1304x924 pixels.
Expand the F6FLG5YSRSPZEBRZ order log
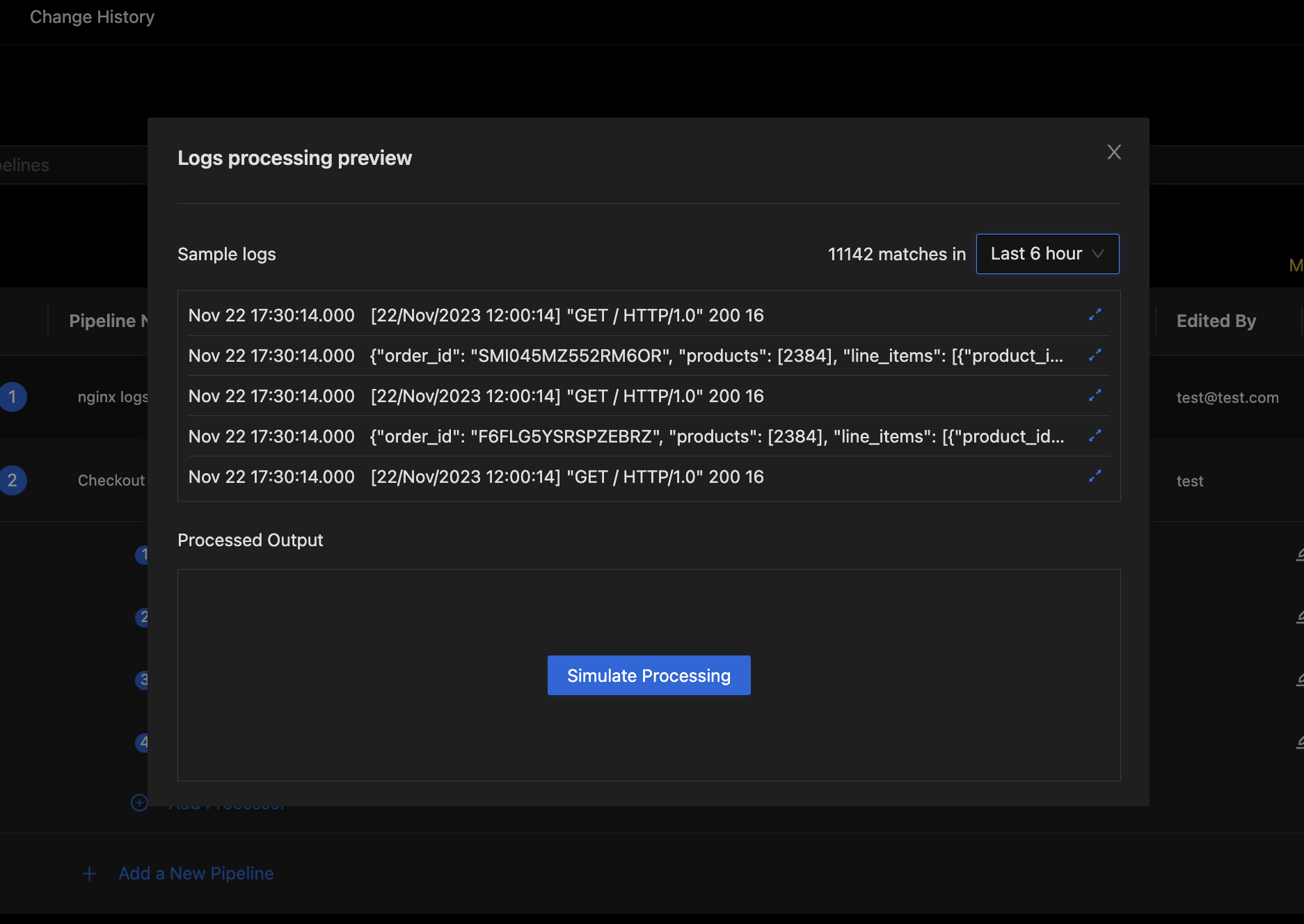pyautogui.click(x=1095, y=436)
